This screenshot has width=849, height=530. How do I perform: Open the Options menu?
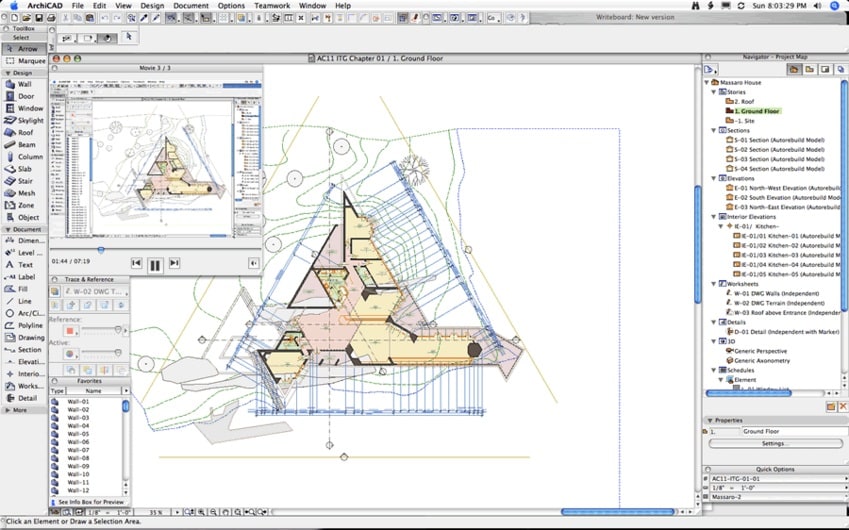tap(231, 5)
